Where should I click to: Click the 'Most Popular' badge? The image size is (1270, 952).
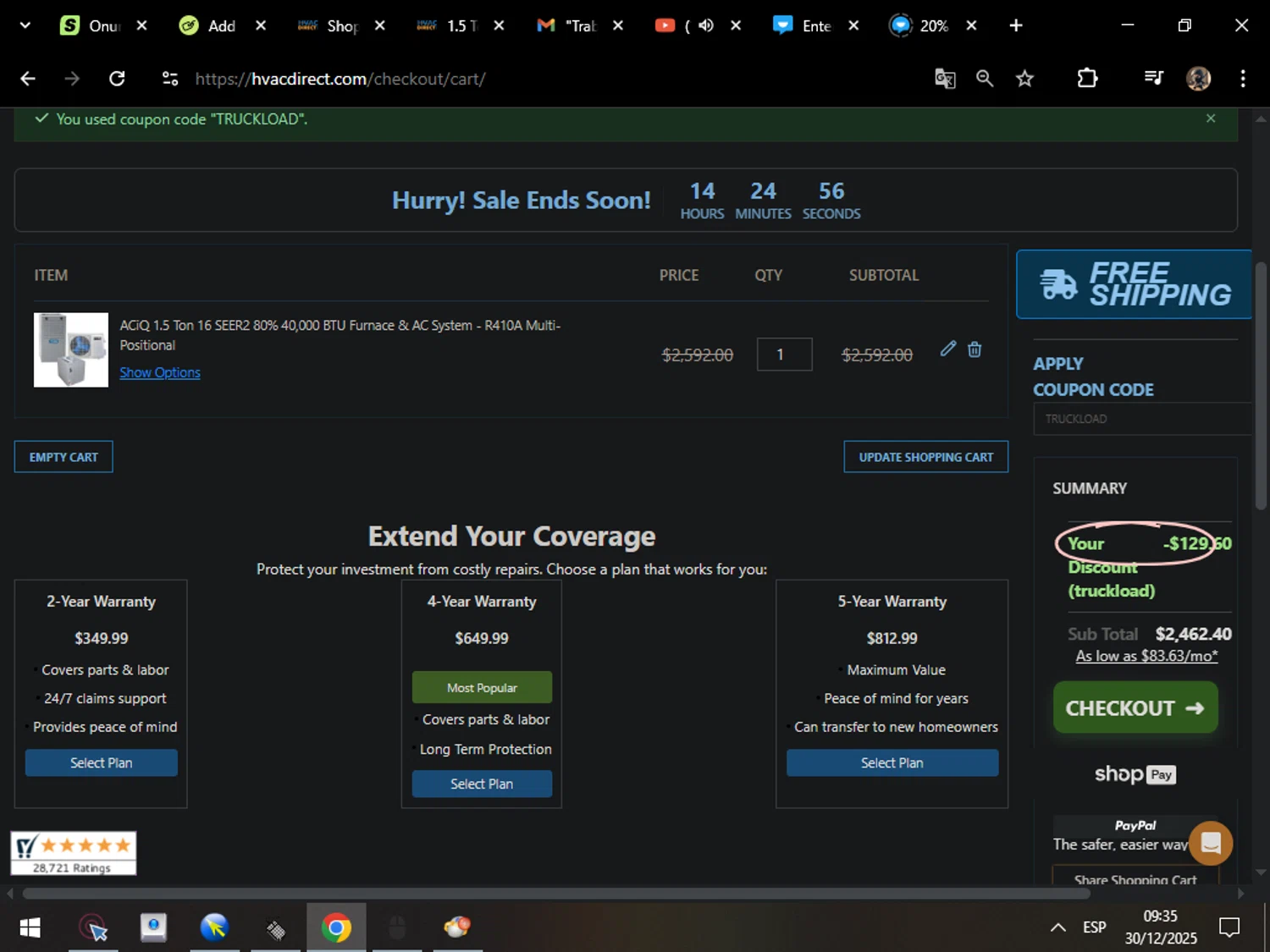click(482, 687)
